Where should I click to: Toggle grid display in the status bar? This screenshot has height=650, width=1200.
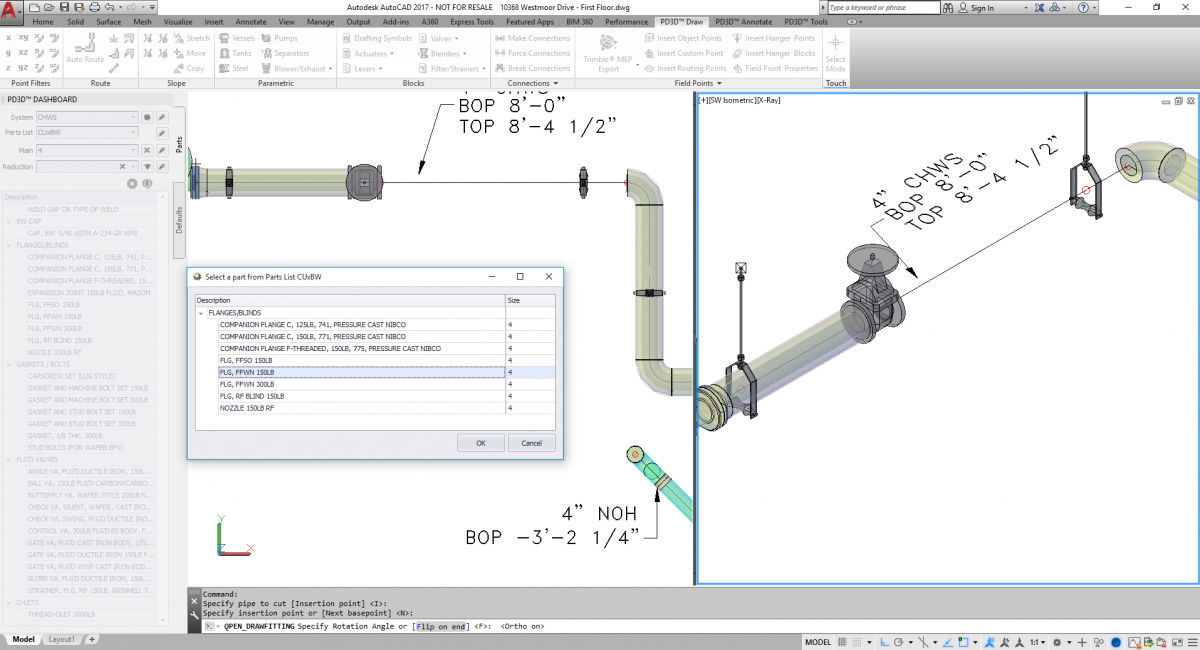coord(856,641)
